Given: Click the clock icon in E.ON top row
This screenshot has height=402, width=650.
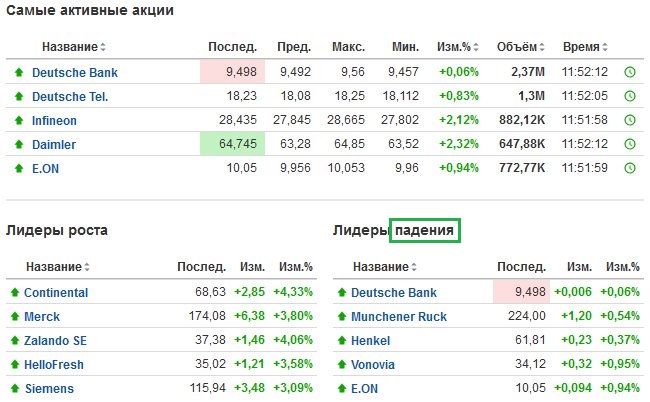Looking at the screenshot, I should click(x=630, y=168).
